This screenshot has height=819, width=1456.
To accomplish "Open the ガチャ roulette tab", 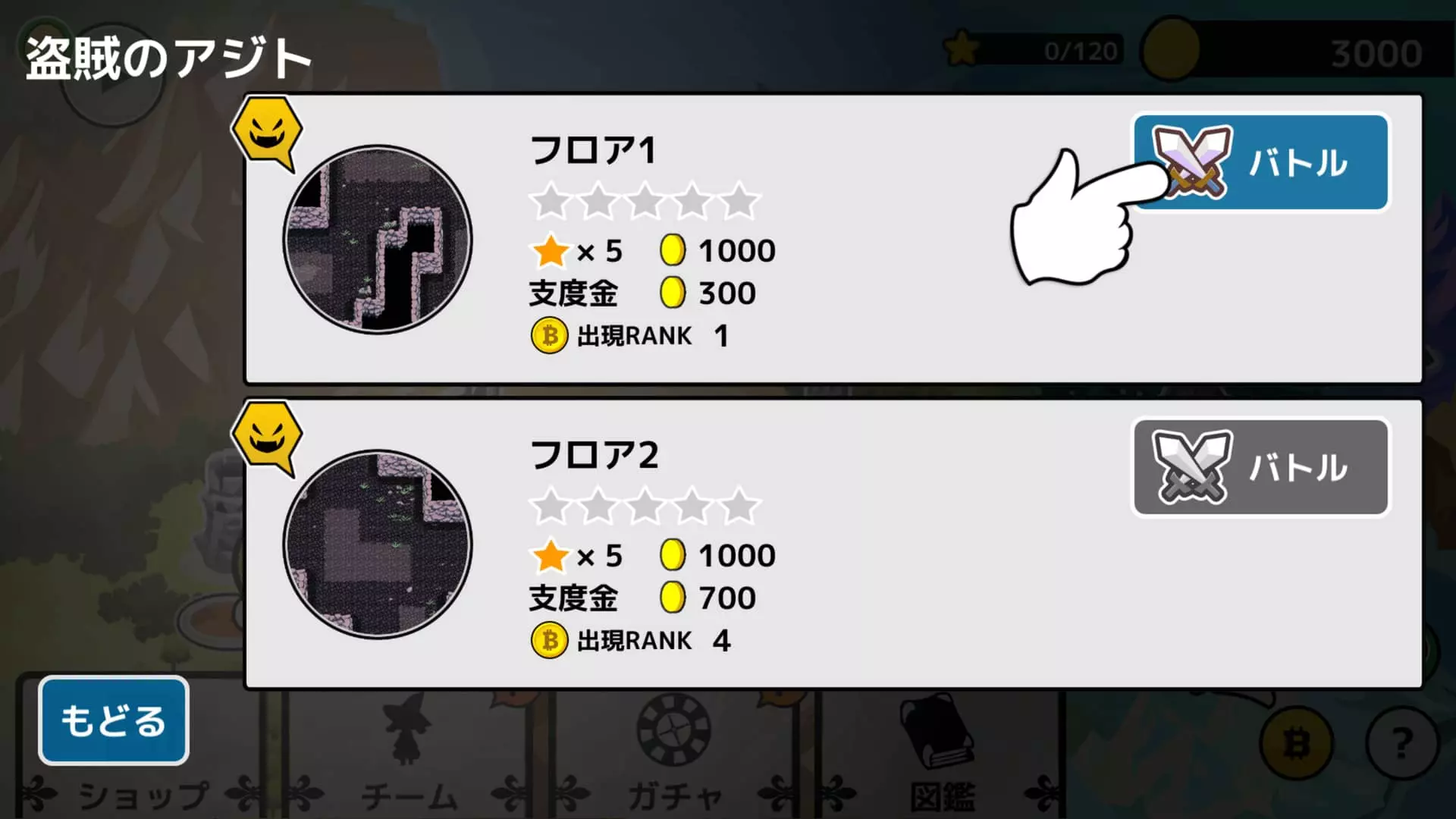I will [675, 758].
